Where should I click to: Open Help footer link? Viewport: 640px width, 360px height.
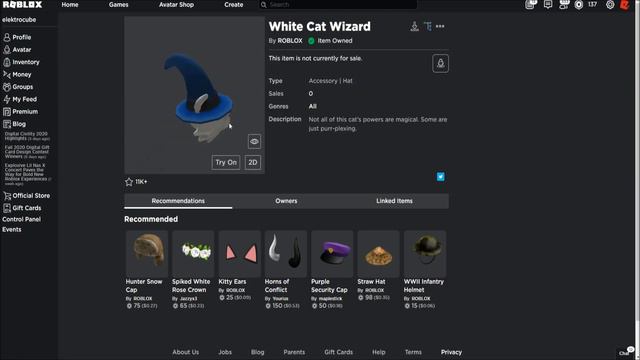(x=378, y=352)
